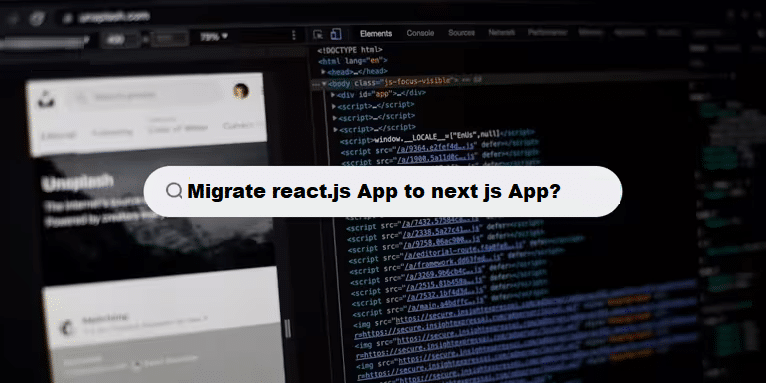The width and height of the screenshot is (766, 383).
Task: Switch to the Network tab
Action: click(502, 33)
